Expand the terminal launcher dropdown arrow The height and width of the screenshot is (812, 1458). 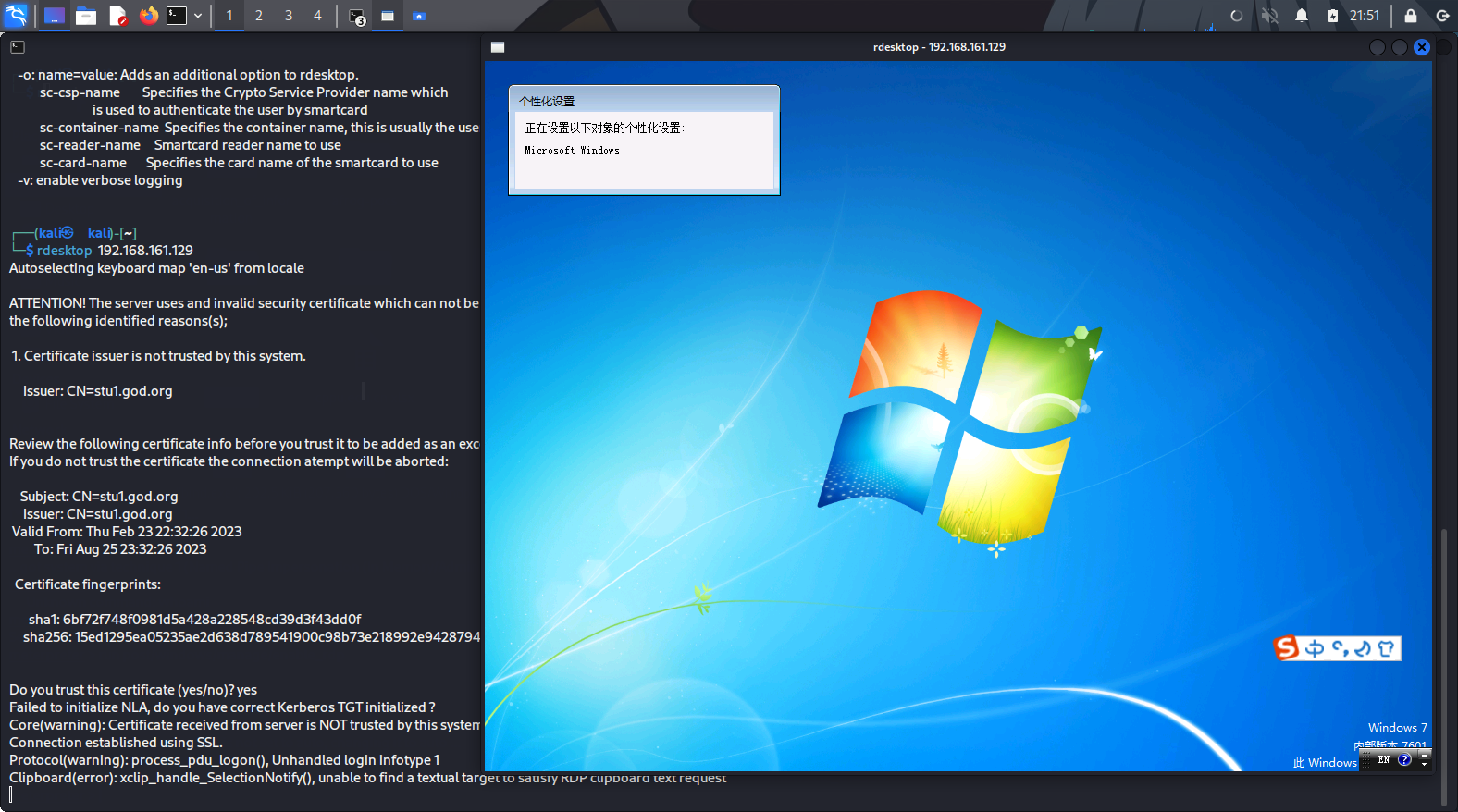coord(198,16)
